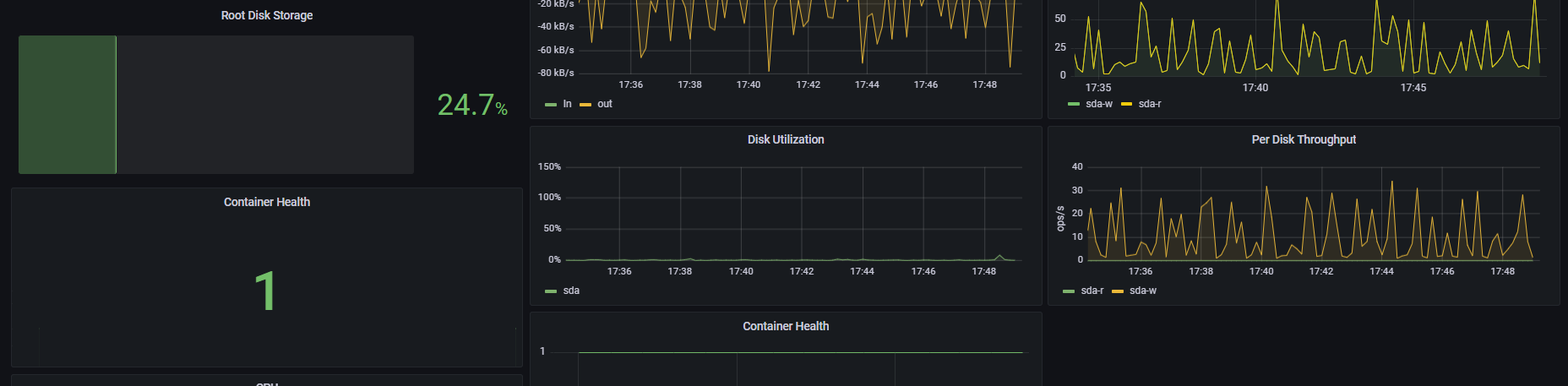Open the Per Disk Throughput panel title menu
The height and width of the screenshot is (386, 1568).
click(x=1304, y=139)
